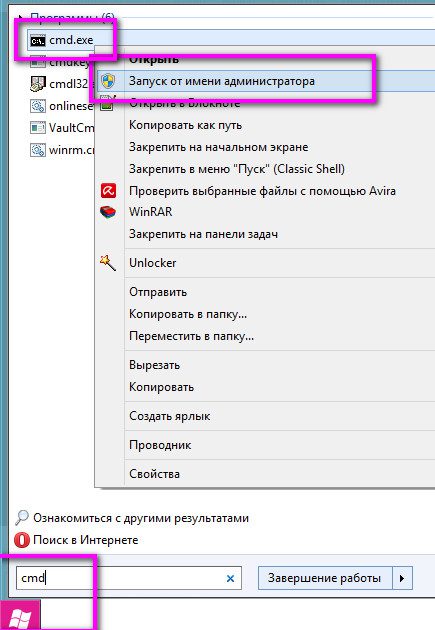Screen dimensions: 435x630
Task: Click the Unlocker magic wand icon
Action: (108, 262)
